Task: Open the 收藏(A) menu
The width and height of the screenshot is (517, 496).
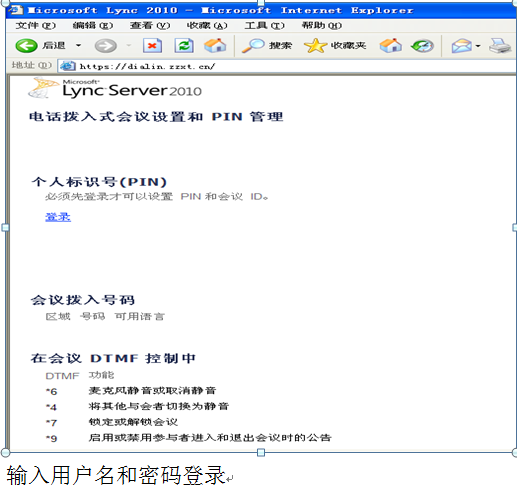Action: tap(207, 25)
